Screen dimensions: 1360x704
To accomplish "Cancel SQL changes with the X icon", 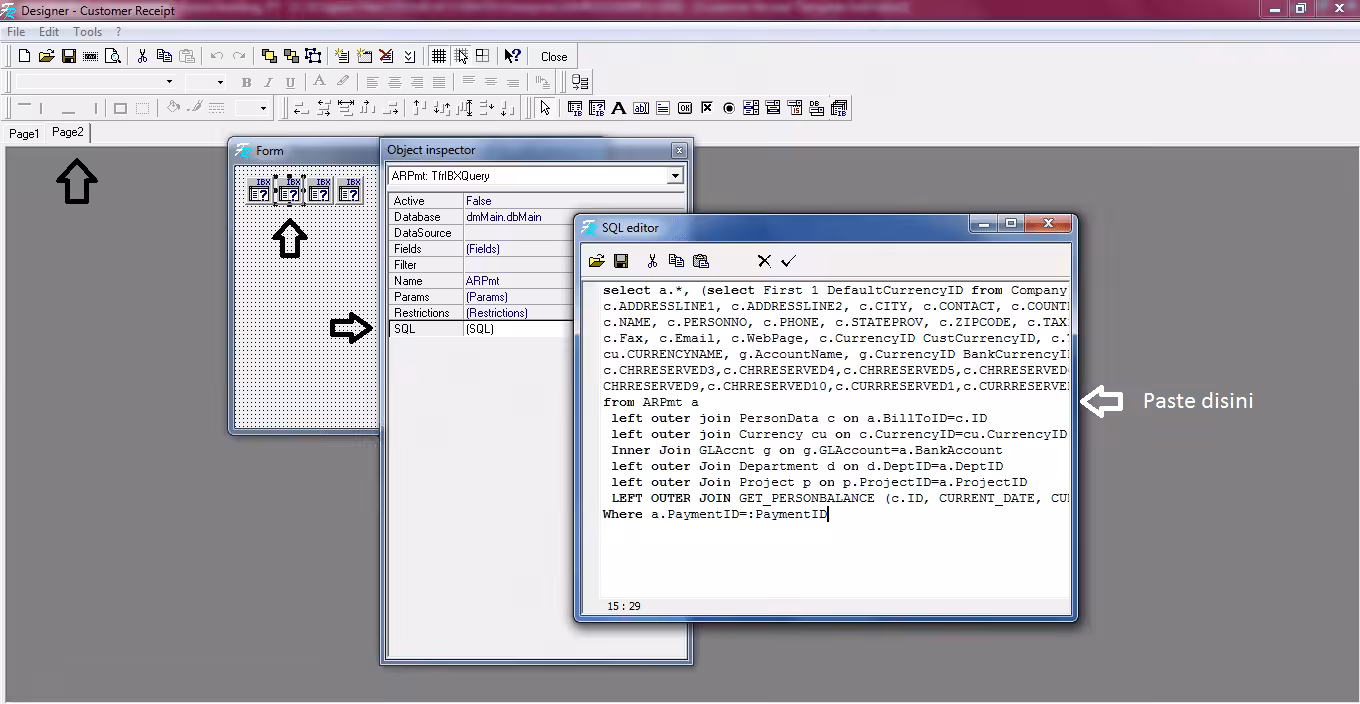I will [x=764, y=261].
